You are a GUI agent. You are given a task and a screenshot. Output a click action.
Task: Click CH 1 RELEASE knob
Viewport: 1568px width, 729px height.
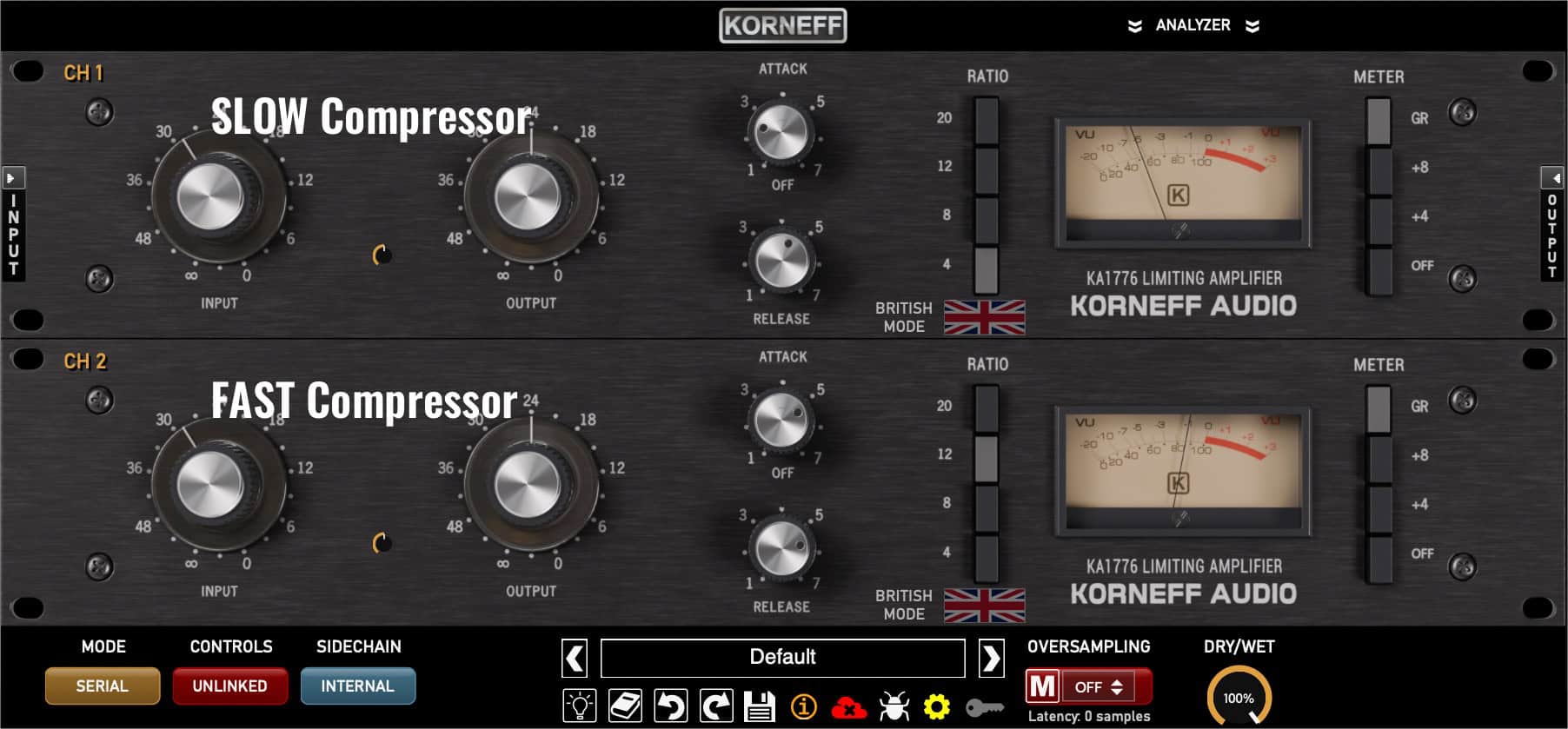pos(781,260)
